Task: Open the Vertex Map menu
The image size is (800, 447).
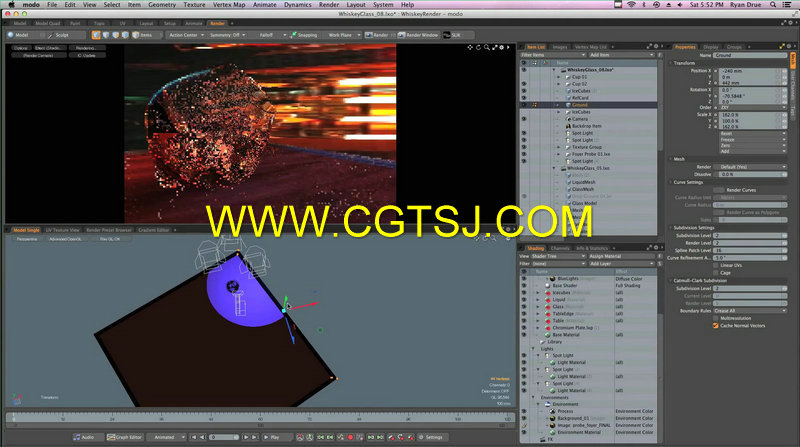Action: [x=229, y=5]
